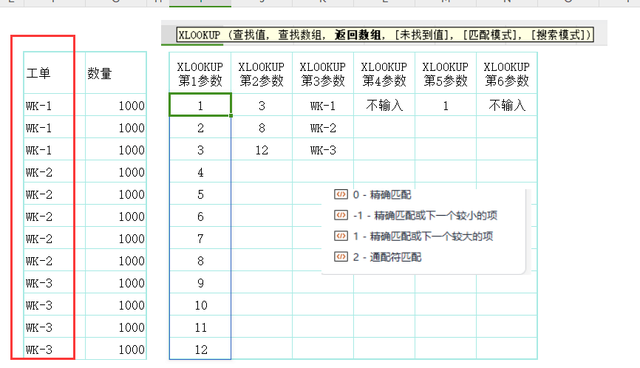
Task: Click the code icon beside '-1' match option
Action: (x=341, y=215)
